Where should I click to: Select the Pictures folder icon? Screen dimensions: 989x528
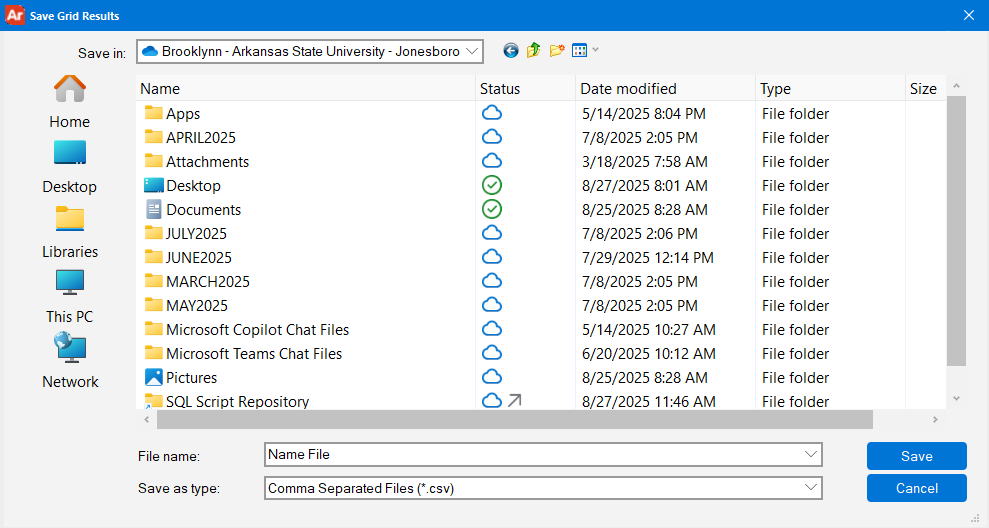click(x=153, y=377)
